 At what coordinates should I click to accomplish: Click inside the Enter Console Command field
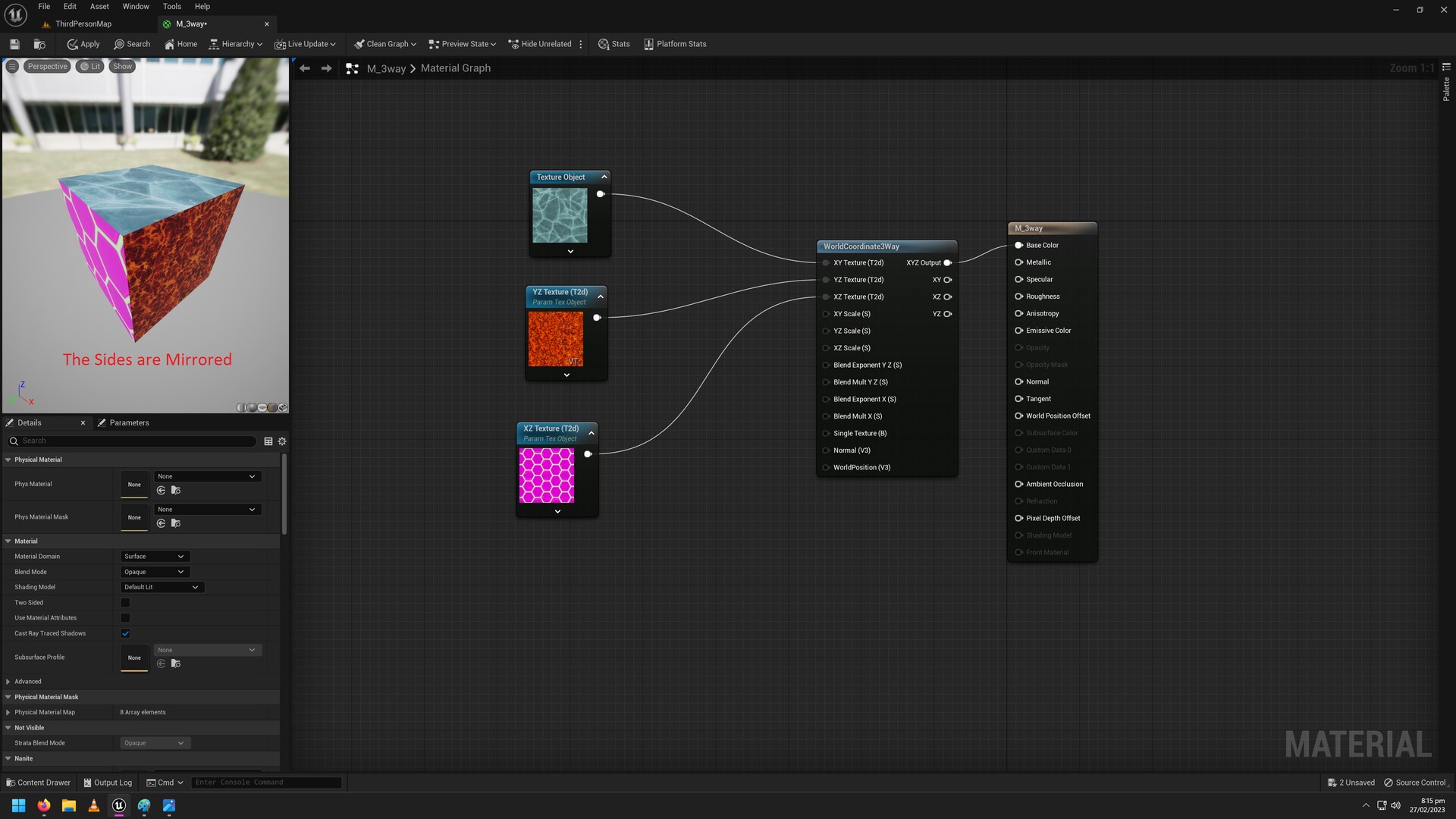(x=265, y=782)
